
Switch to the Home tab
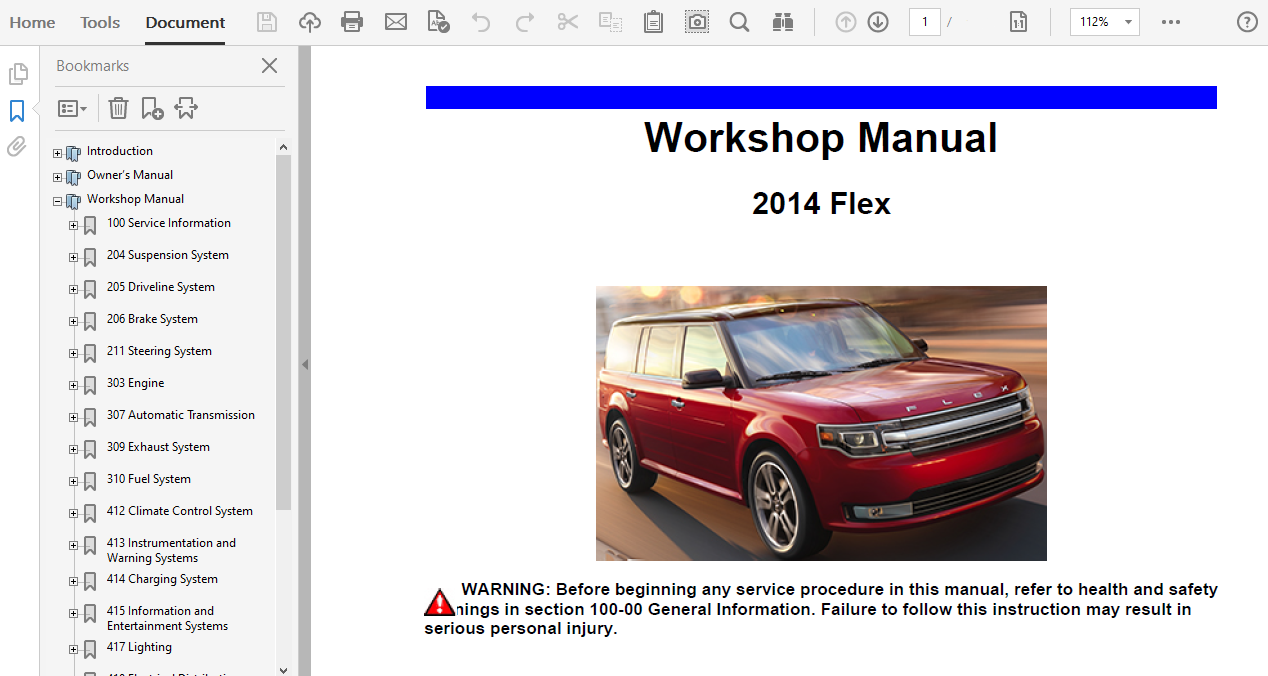click(x=32, y=22)
